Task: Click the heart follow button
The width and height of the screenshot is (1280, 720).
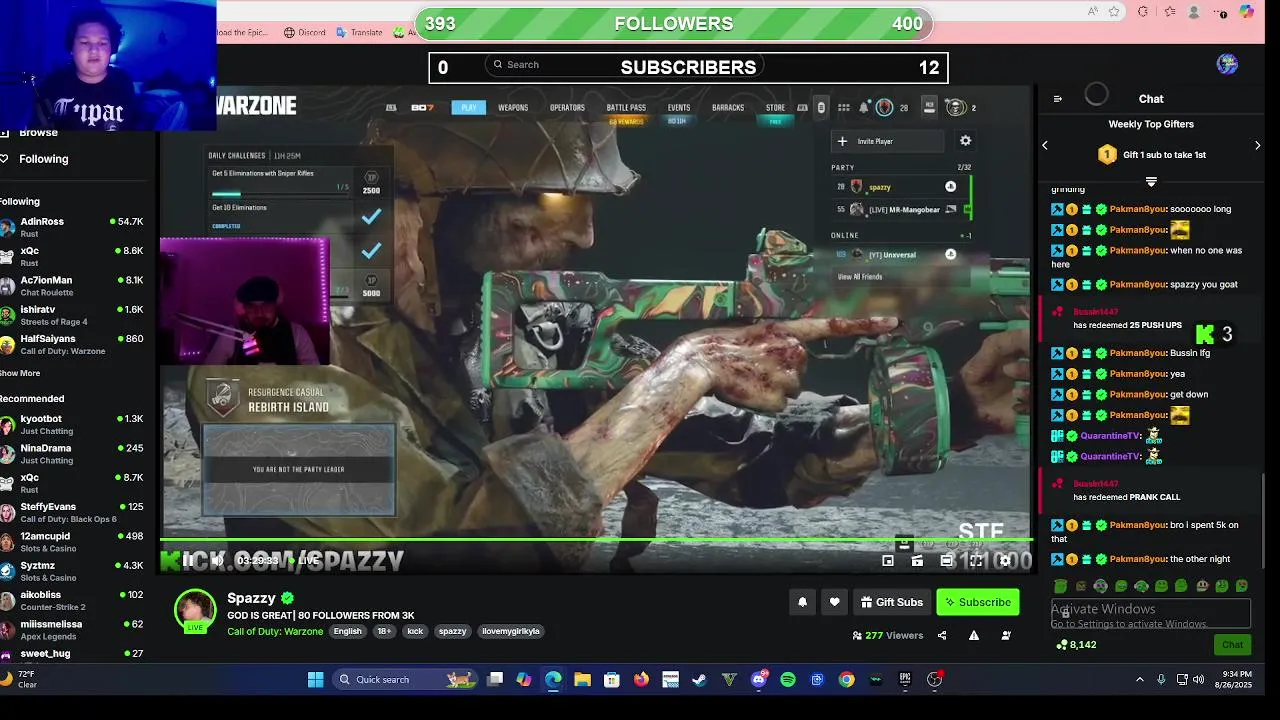Action: pyautogui.click(x=835, y=602)
